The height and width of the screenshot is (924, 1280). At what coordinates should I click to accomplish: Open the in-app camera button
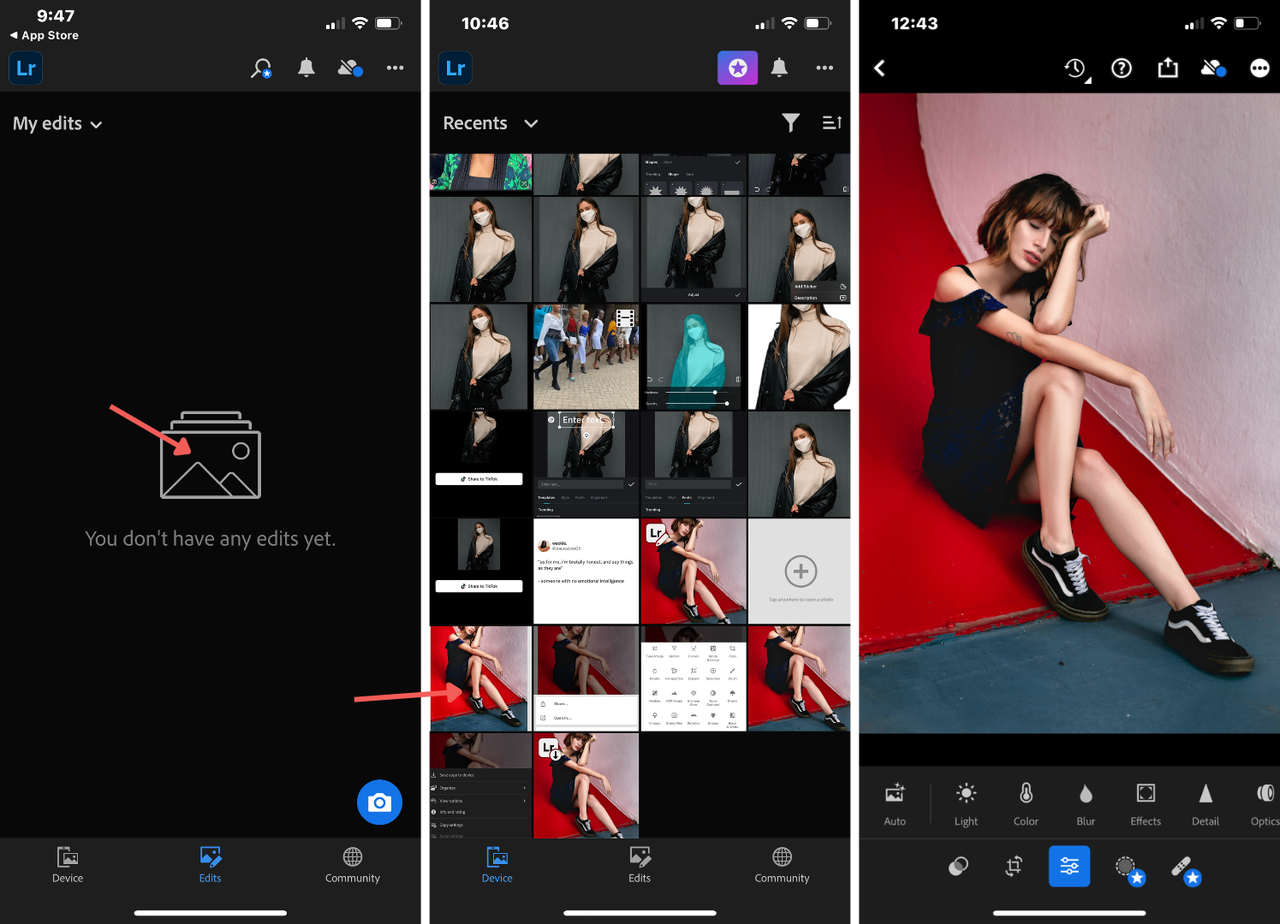pyautogui.click(x=379, y=802)
